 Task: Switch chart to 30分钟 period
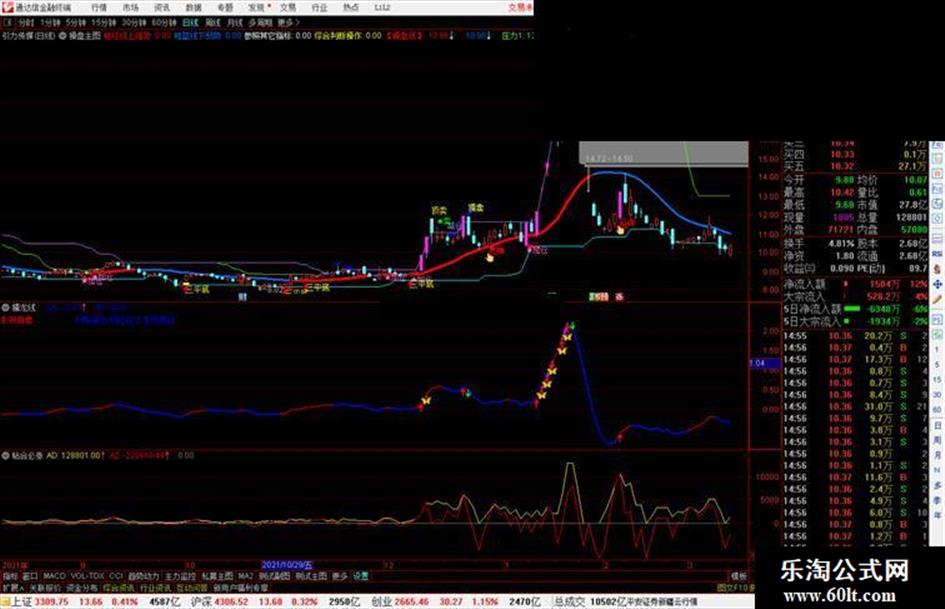click(134, 22)
